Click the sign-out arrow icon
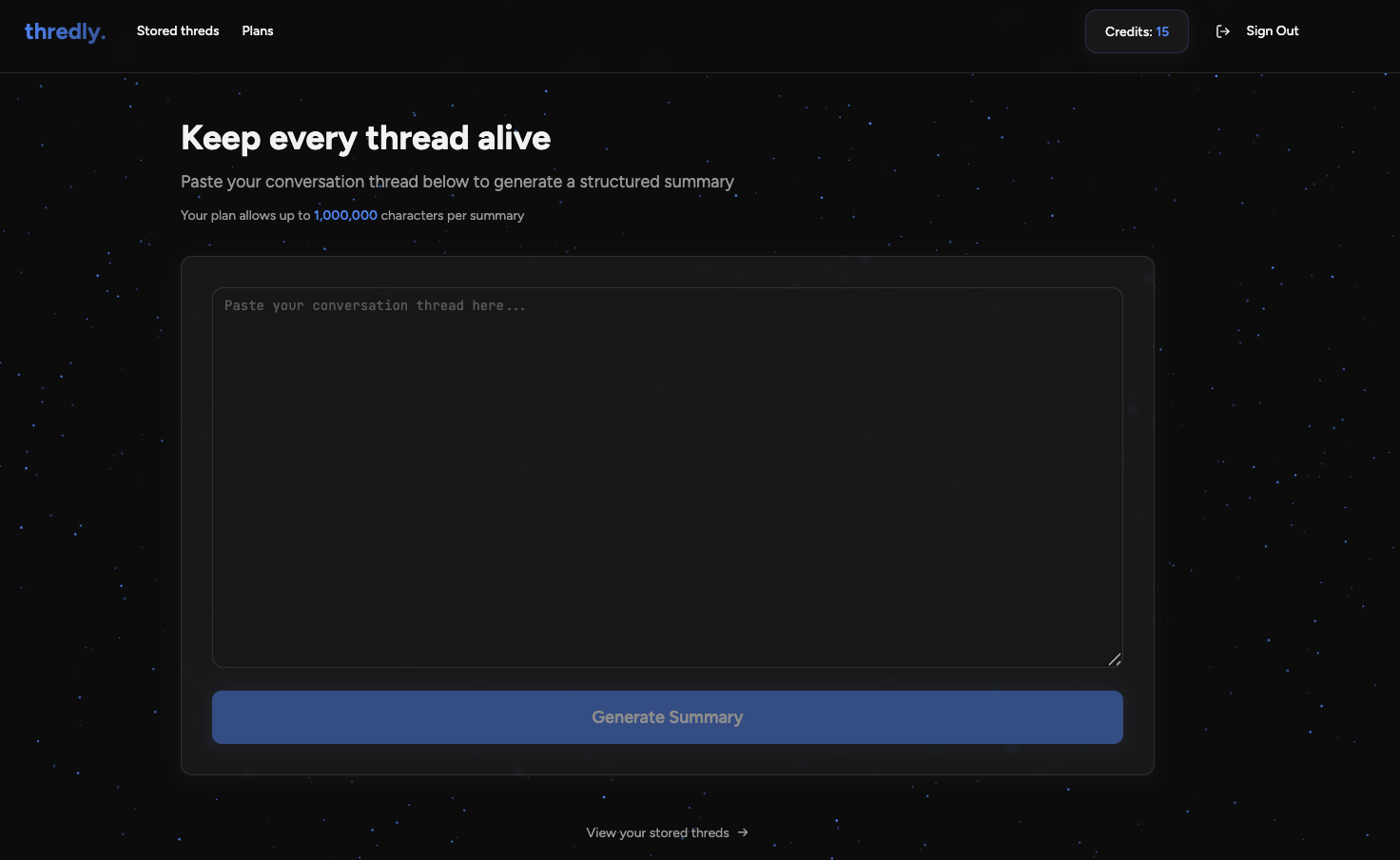1400x860 pixels. (1223, 31)
